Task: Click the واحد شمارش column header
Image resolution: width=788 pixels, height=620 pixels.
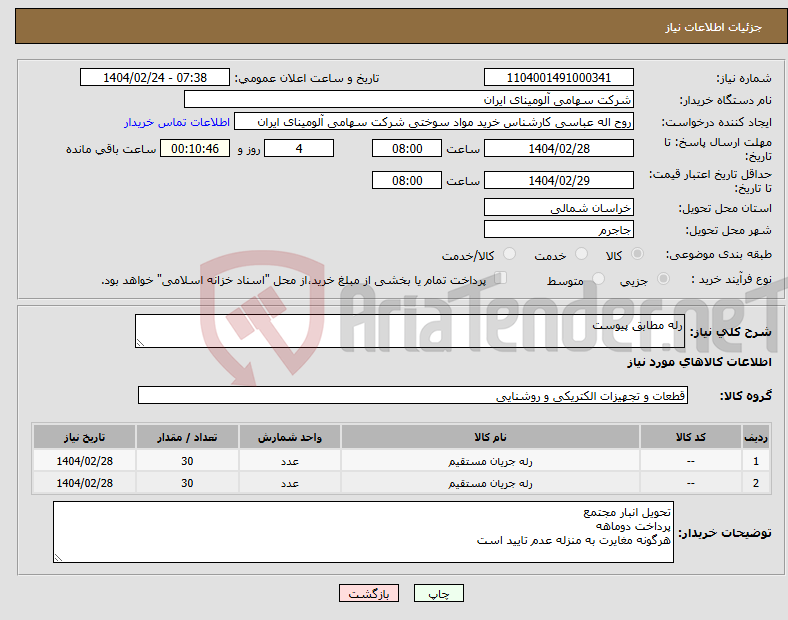Action: click(x=290, y=437)
